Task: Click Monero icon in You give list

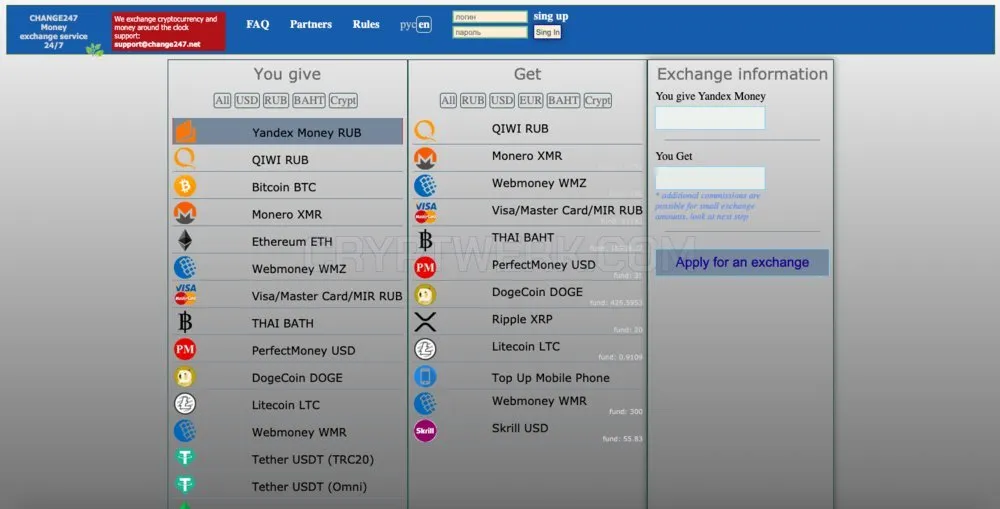Action: (x=185, y=213)
